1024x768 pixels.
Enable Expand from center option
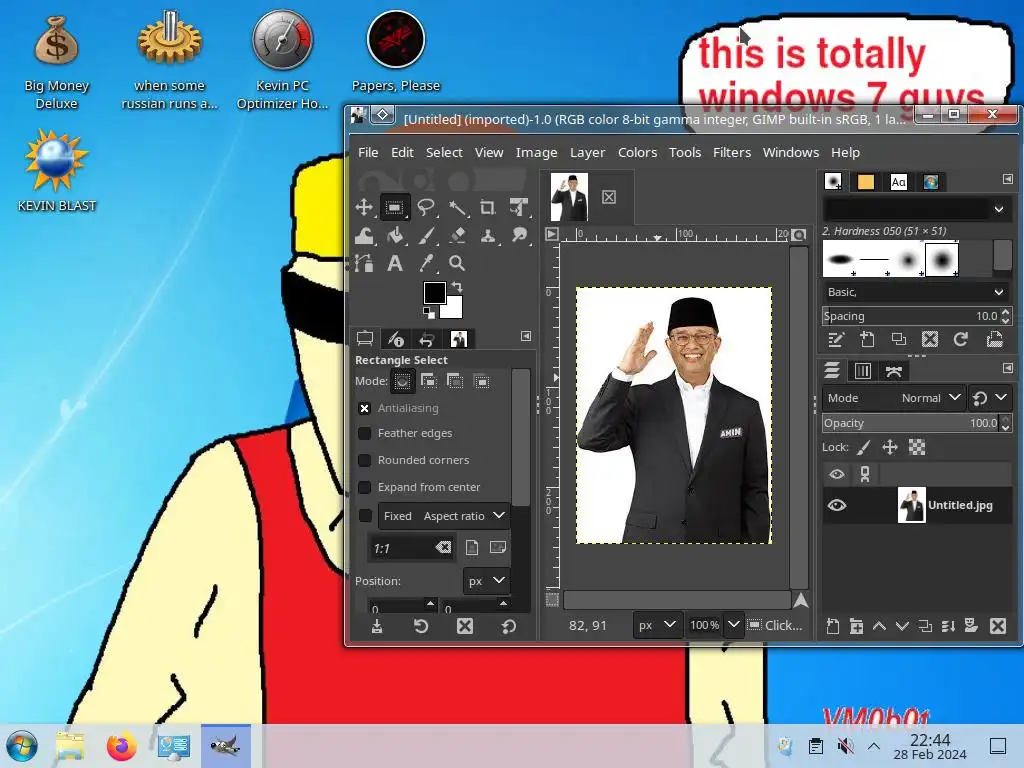click(364, 487)
